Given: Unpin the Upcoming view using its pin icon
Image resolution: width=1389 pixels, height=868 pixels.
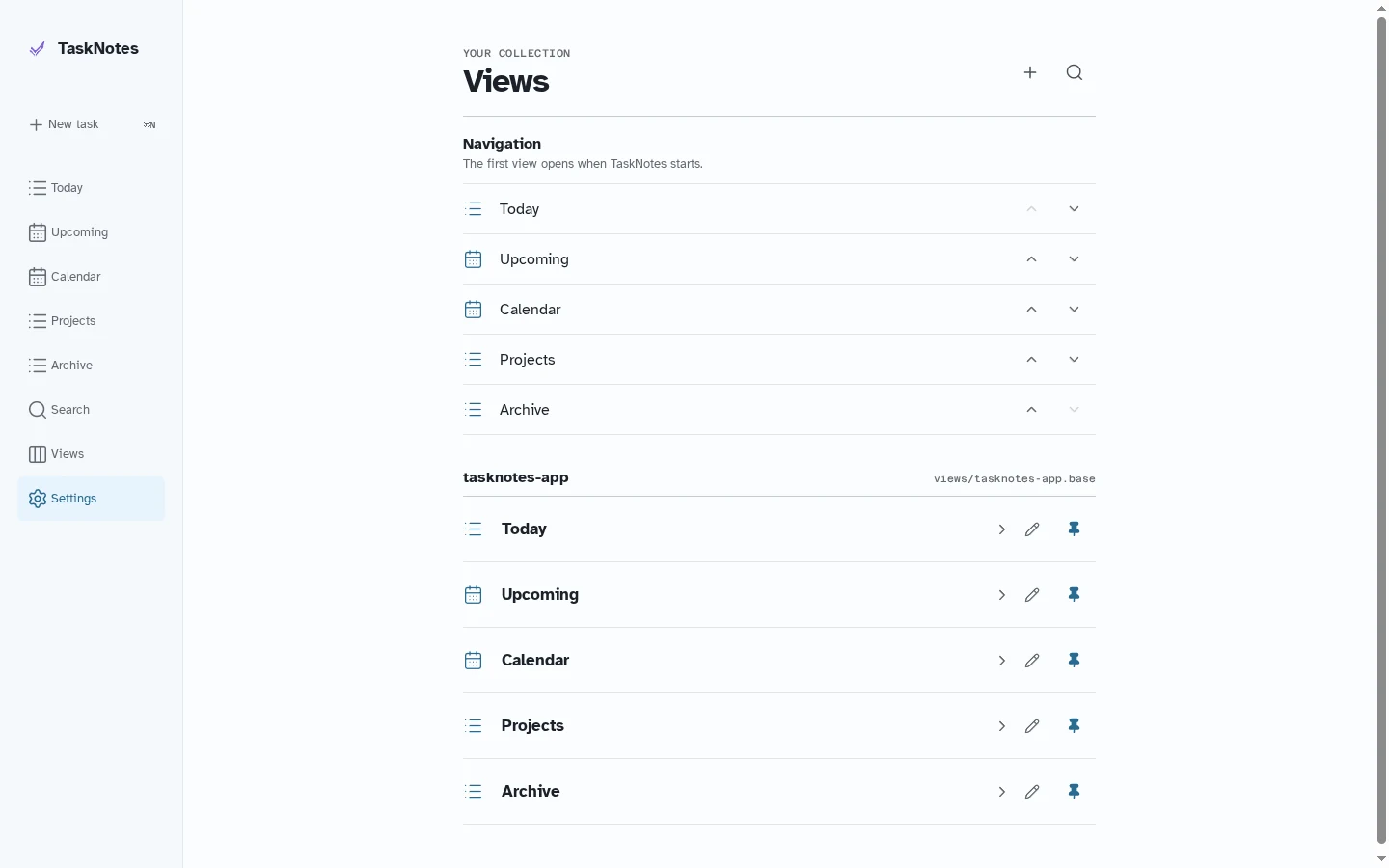Looking at the screenshot, I should [1075, 595].
